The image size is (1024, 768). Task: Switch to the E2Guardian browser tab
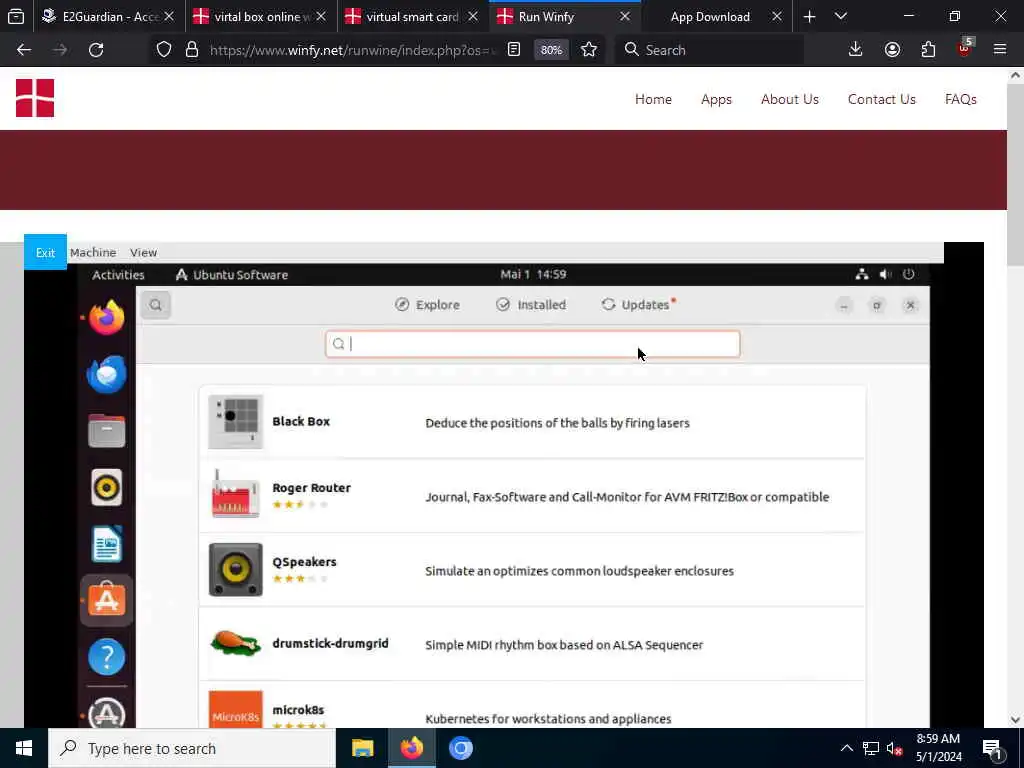[x=109, y=16]
